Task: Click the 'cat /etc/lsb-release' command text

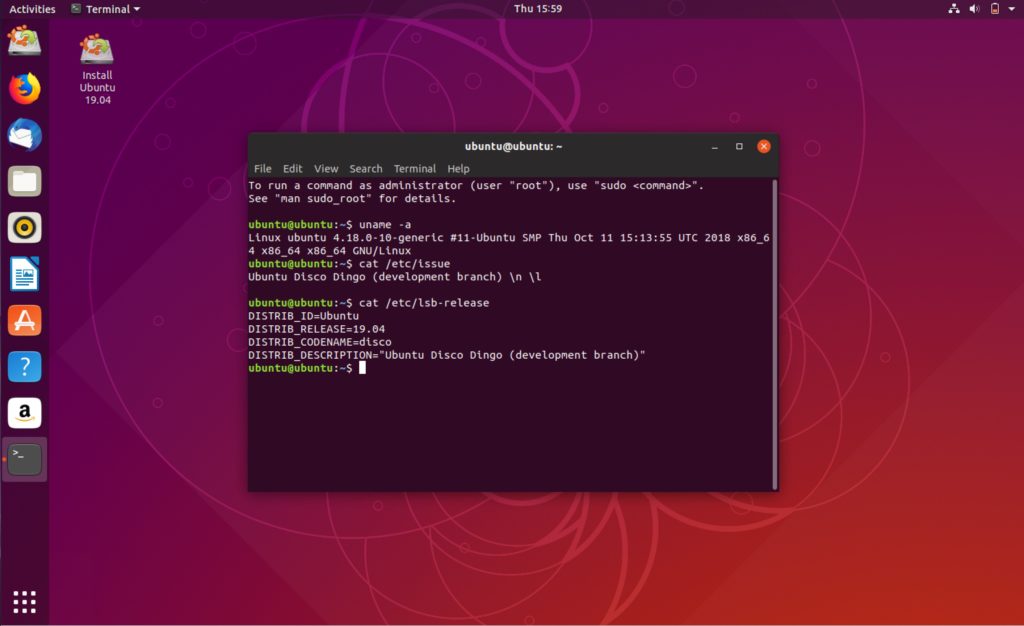Action: click(424, 303)
